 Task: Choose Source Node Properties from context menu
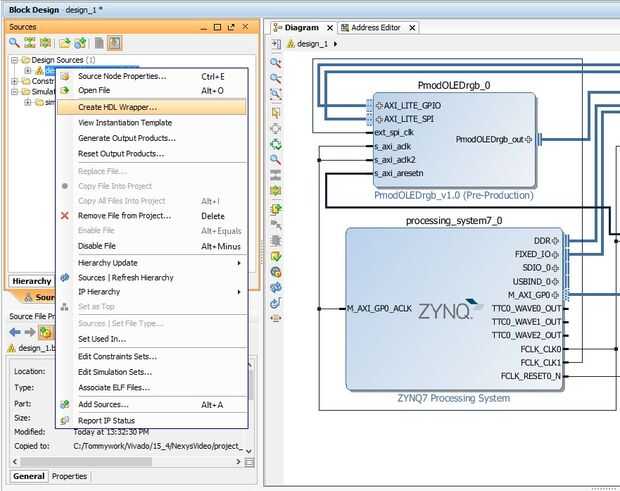click(152, 76)
